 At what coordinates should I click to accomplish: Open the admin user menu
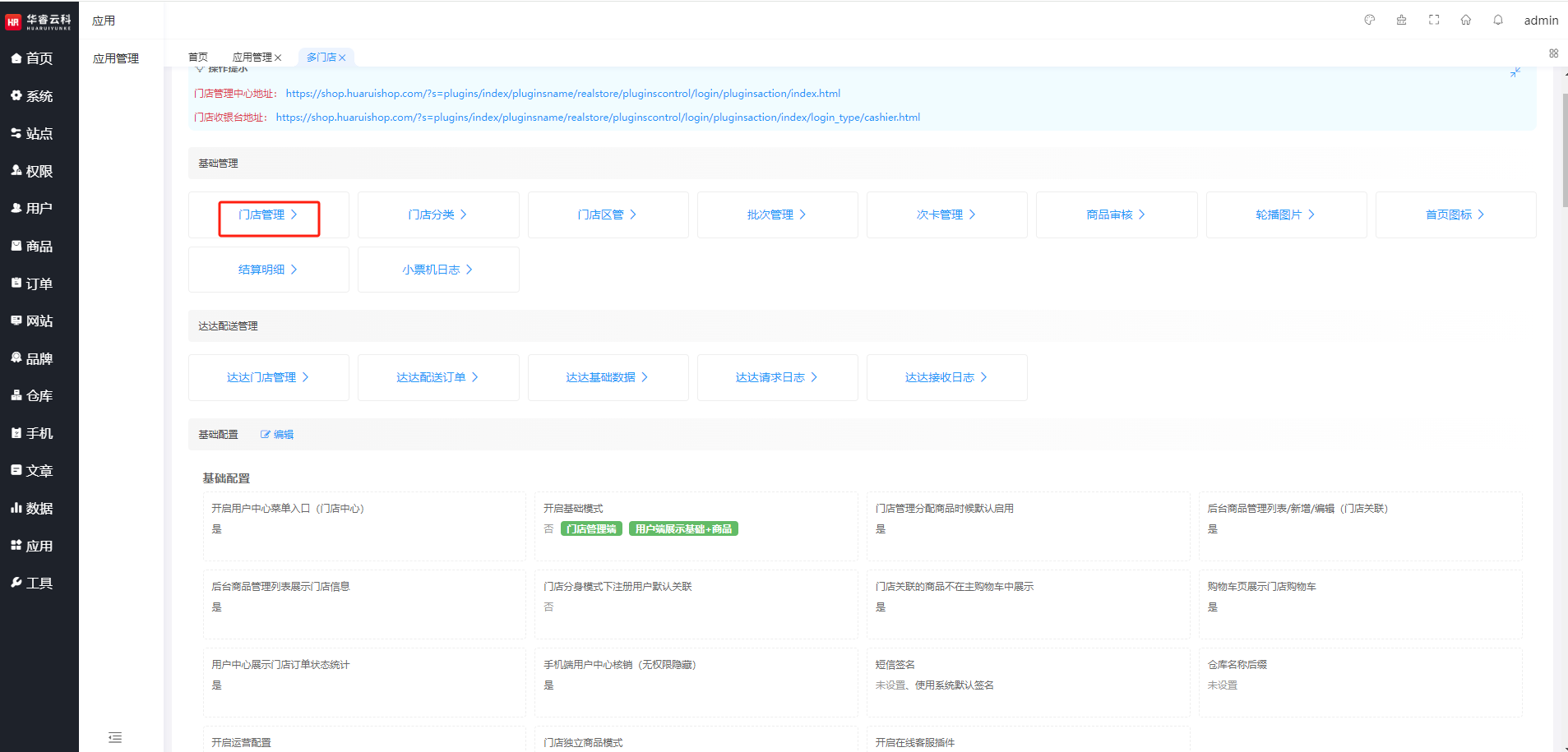1540,21
